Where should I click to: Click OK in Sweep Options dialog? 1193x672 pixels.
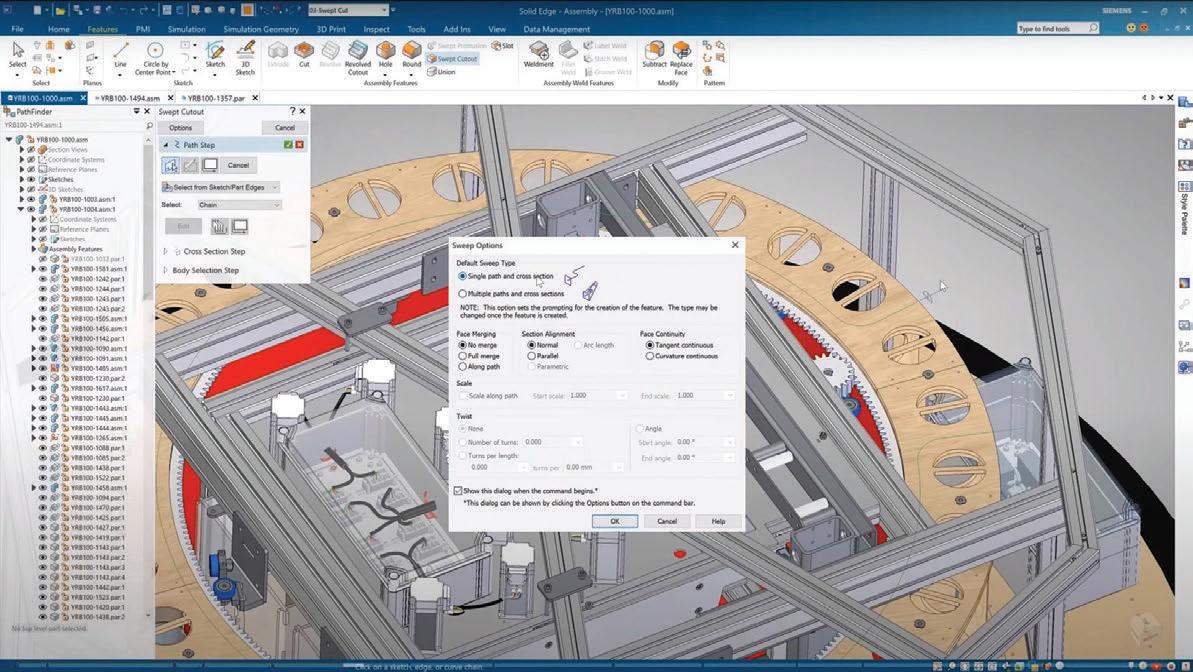(x=615, y=521)
